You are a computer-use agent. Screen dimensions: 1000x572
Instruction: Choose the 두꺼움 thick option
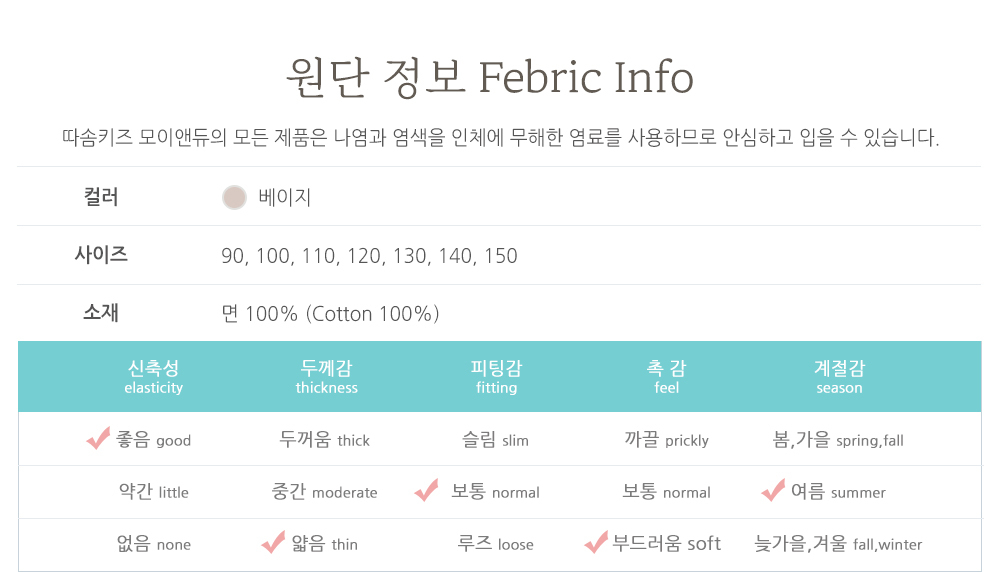click(x=324, y=439)
